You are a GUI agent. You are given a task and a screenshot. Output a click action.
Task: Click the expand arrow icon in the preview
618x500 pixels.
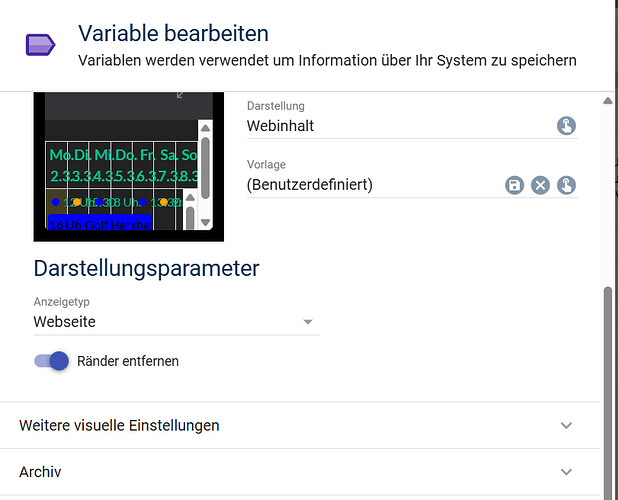point(181,94)
